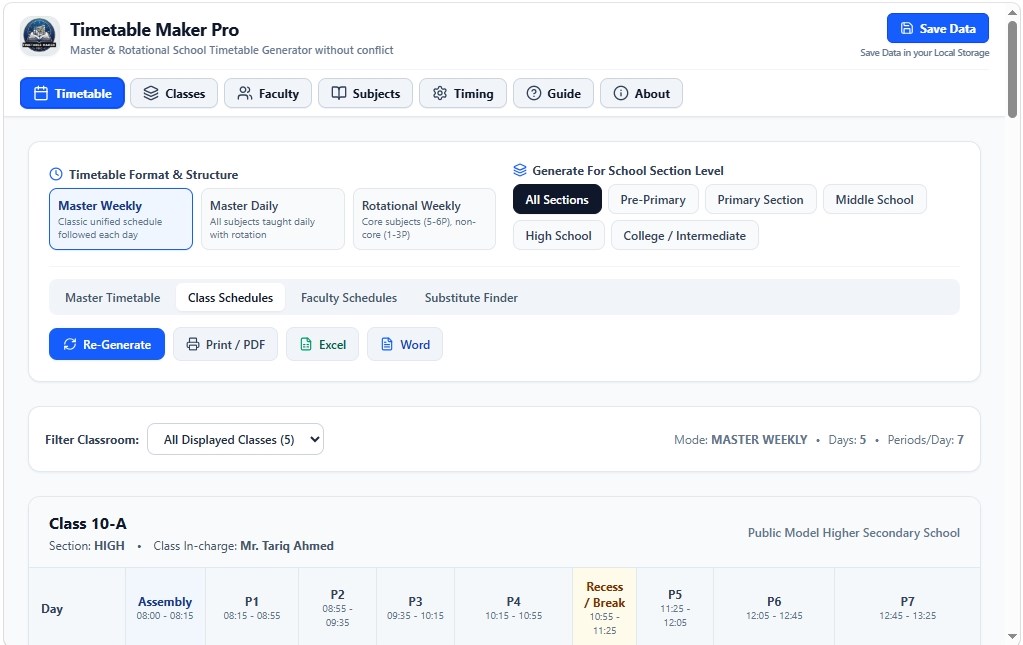This screenshot has height=645, width=1023.
Task: Click the Assembly column header
Action: coord(165,608)
